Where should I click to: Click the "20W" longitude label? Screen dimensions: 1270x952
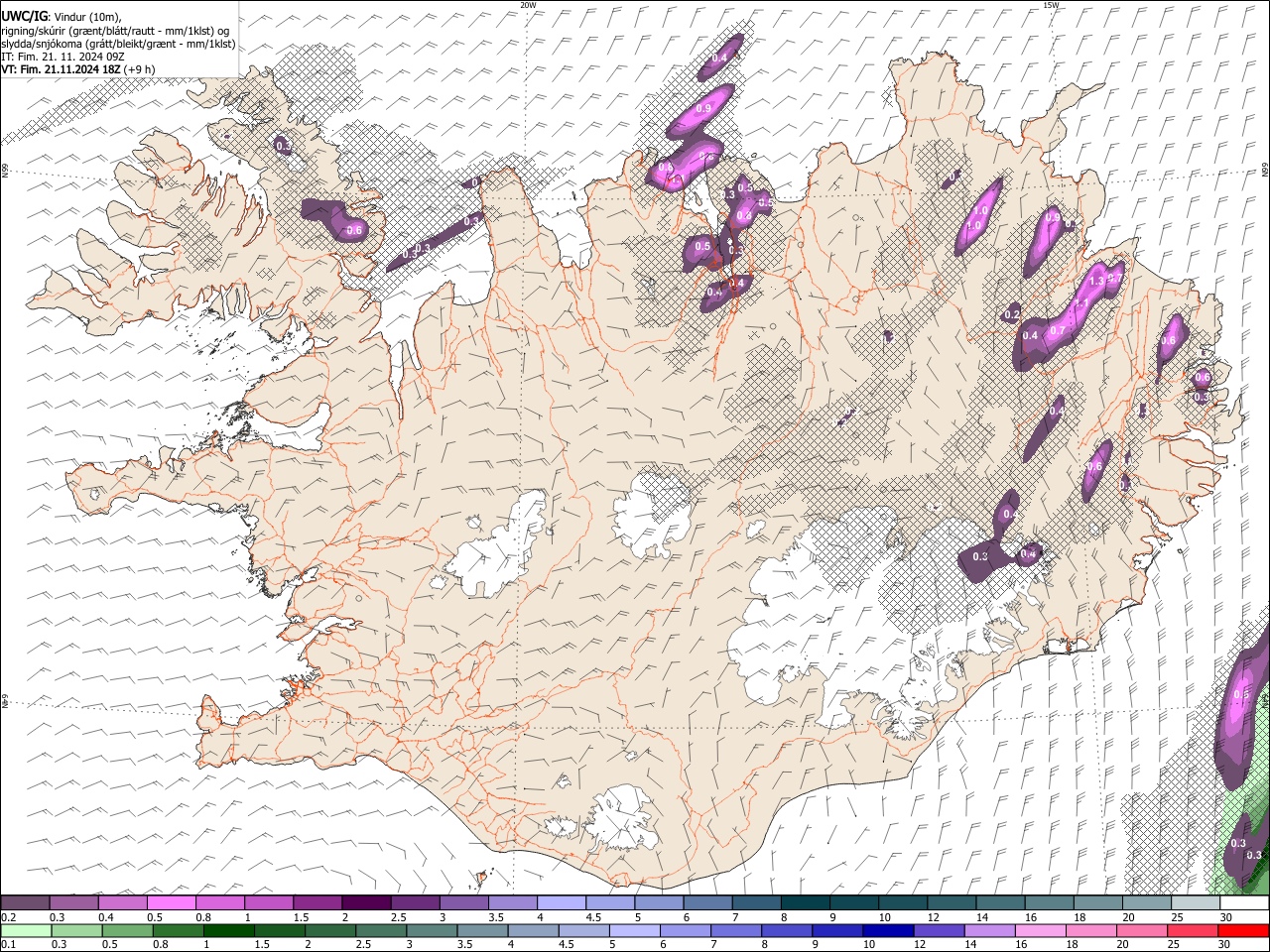point(528,5)
